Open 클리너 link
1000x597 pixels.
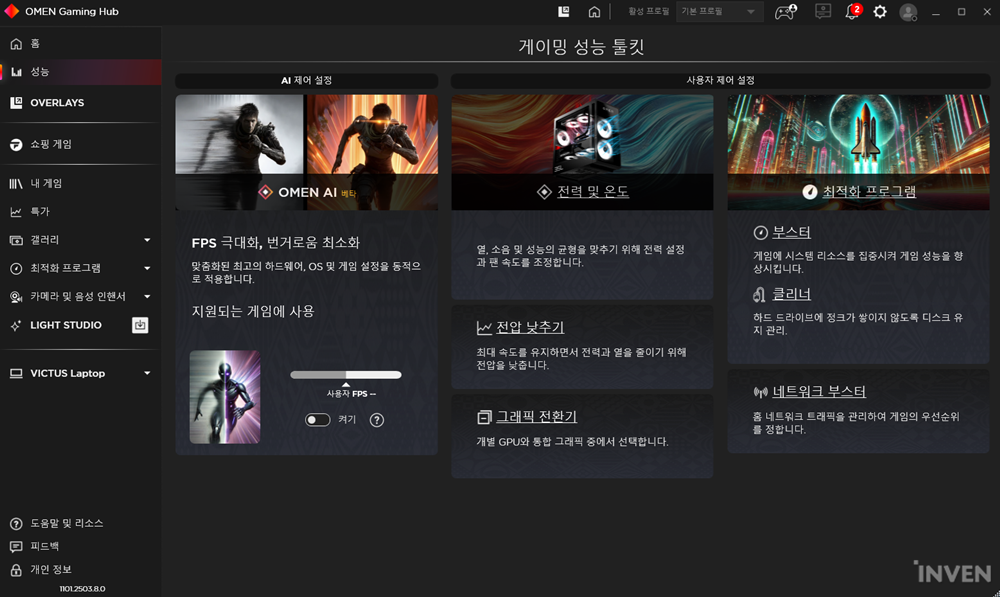[x=791, y=294]
